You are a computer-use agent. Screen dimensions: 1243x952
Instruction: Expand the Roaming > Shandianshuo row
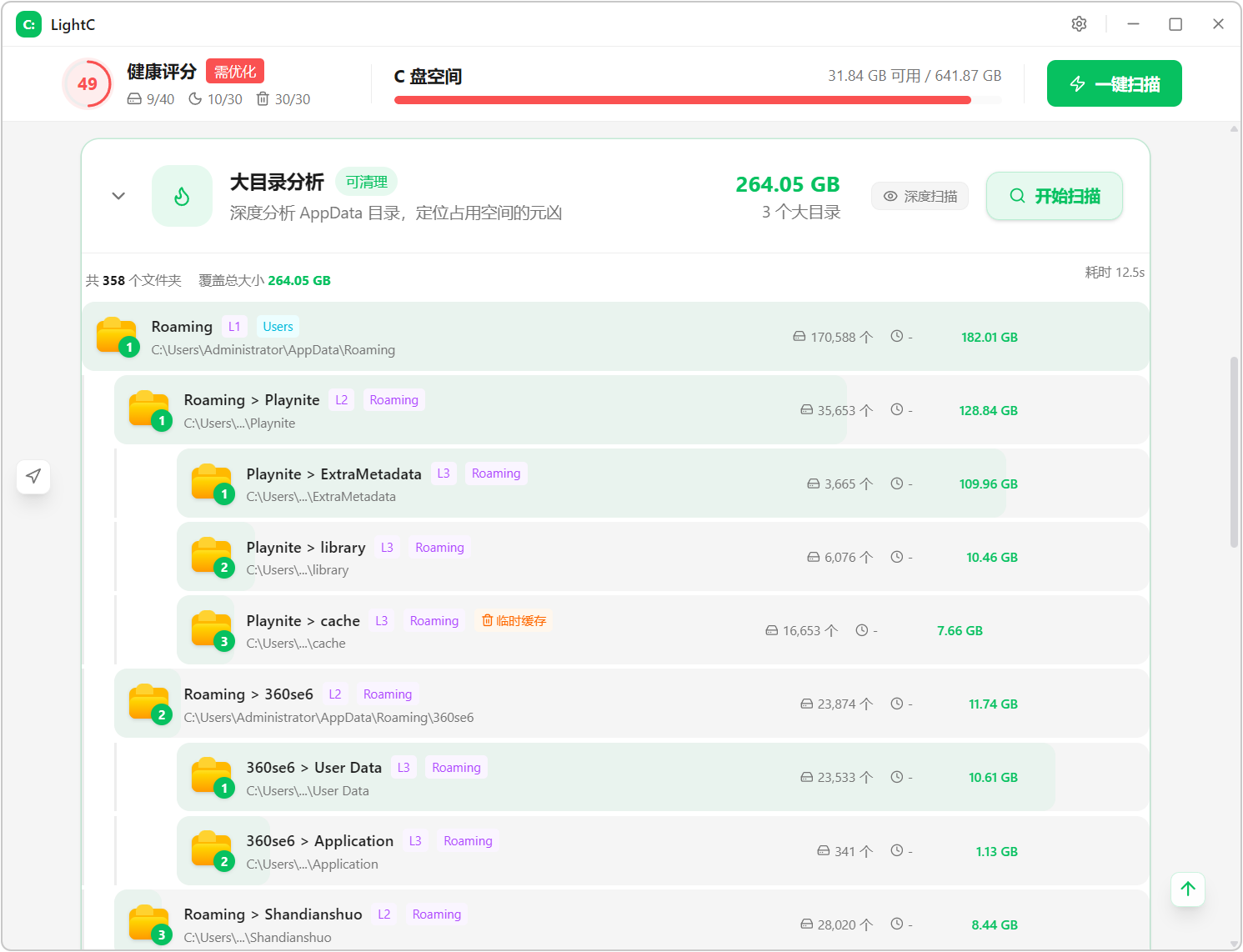point(631,920)
